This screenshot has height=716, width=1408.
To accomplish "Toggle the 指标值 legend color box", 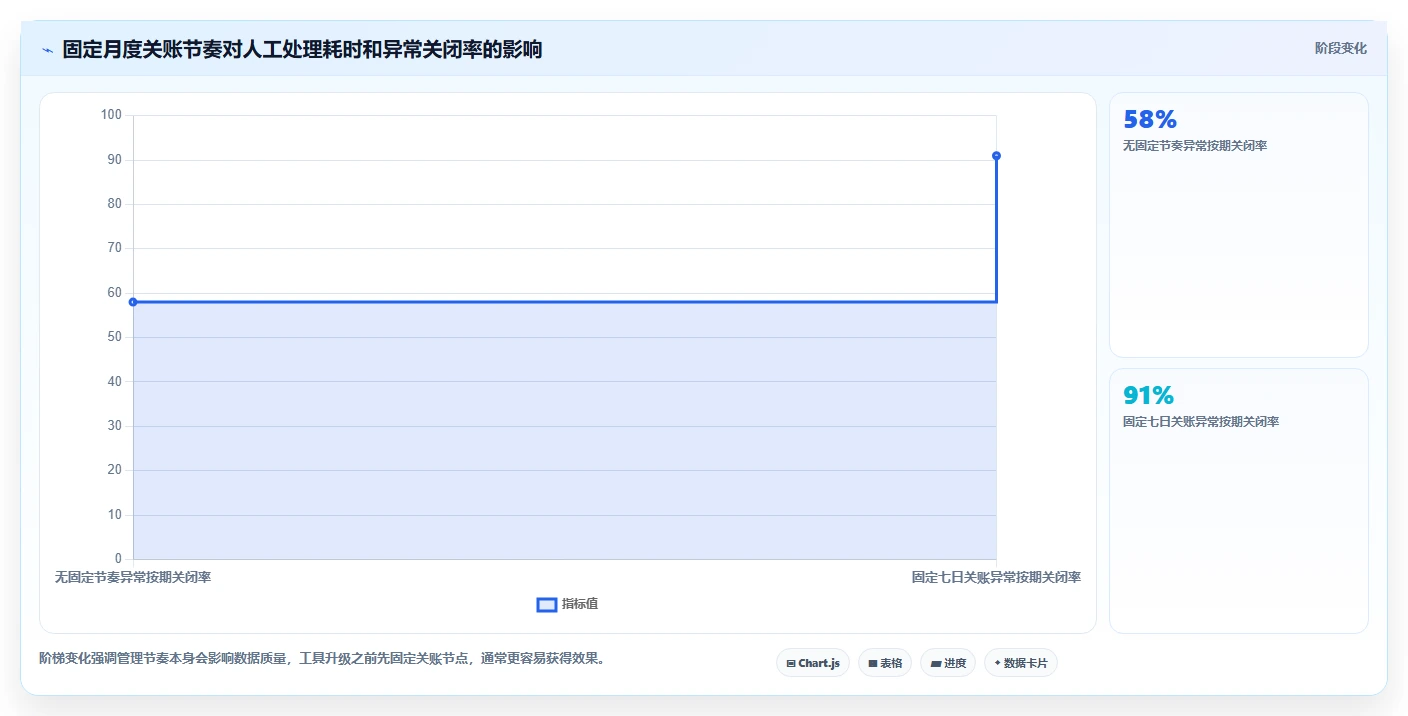I will [x=547, y=605].
